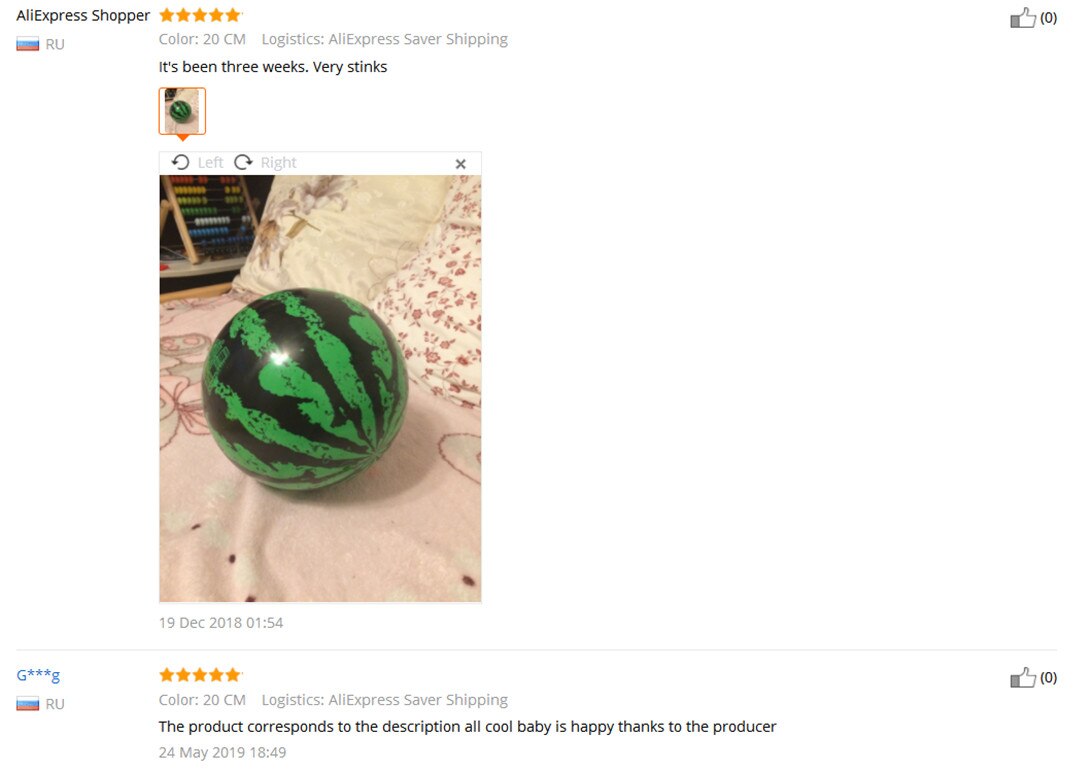Rotate the photo left with the icon

click(x=180, y=162)
